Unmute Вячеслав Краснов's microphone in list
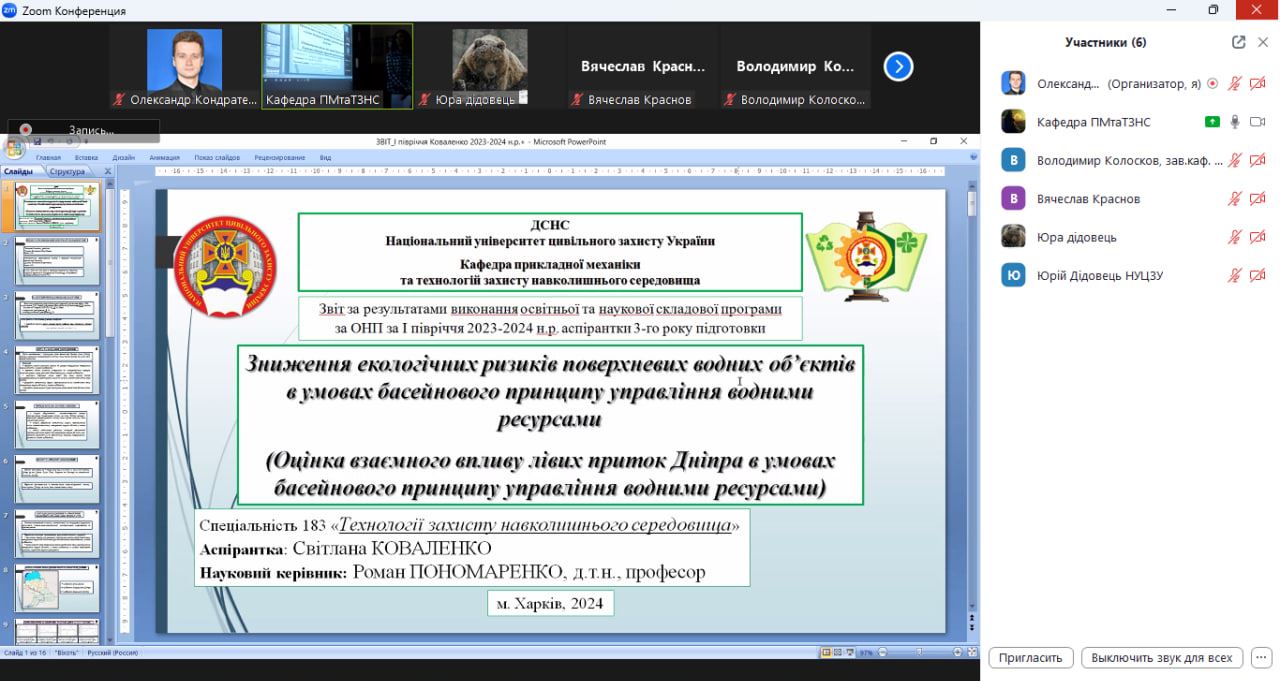 [x=1235, y=199]
